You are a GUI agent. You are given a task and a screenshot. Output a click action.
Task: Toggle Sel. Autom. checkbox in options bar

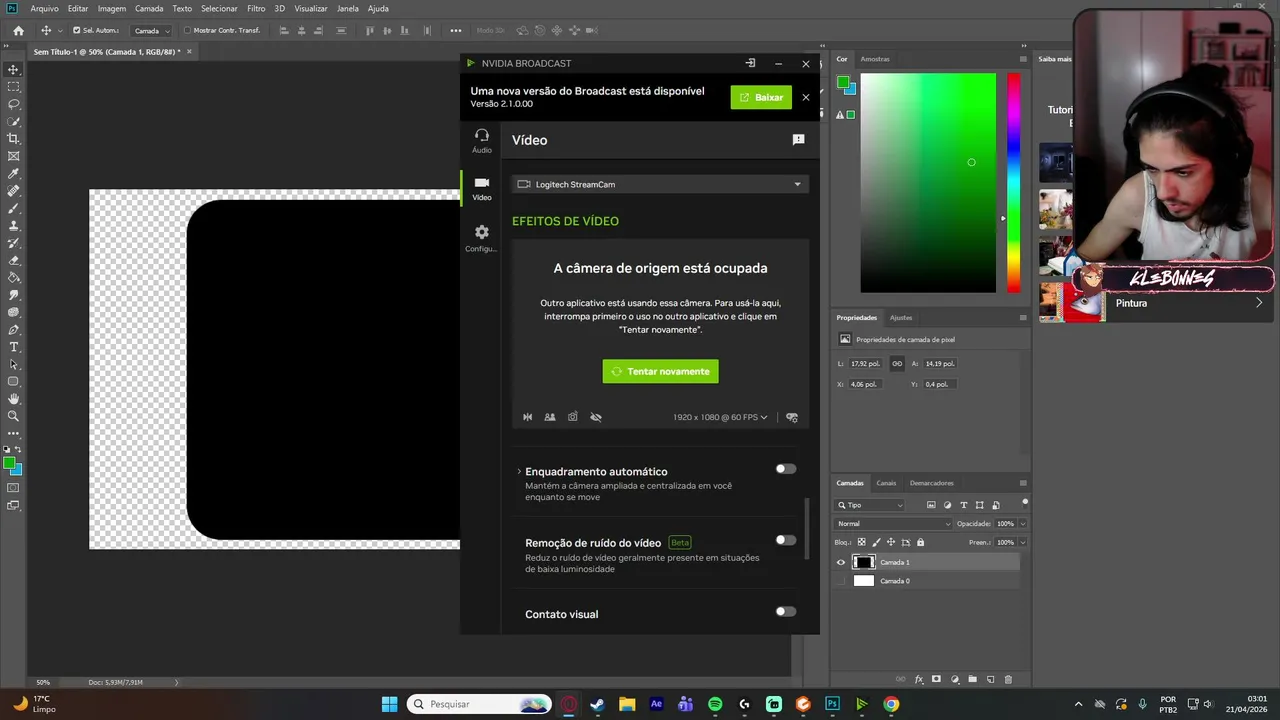(76, 30)
